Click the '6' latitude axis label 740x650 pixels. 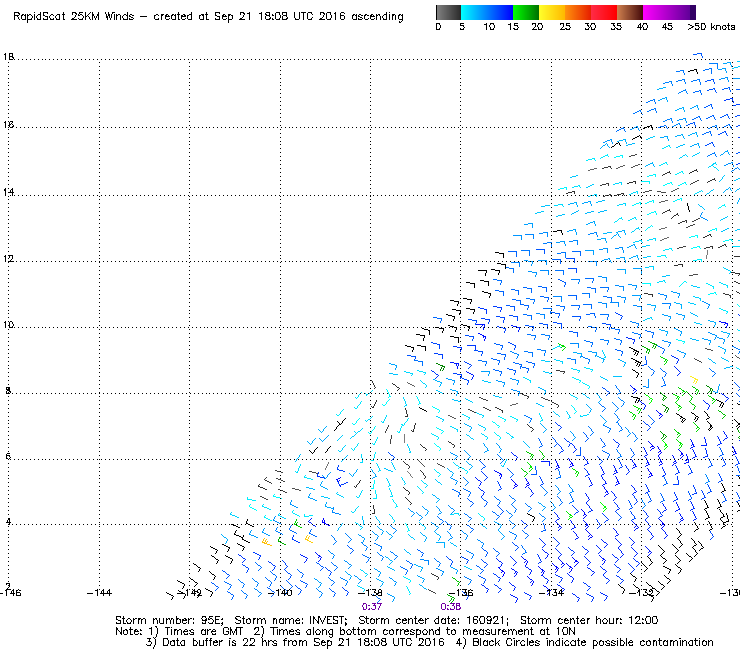point(8,456)
